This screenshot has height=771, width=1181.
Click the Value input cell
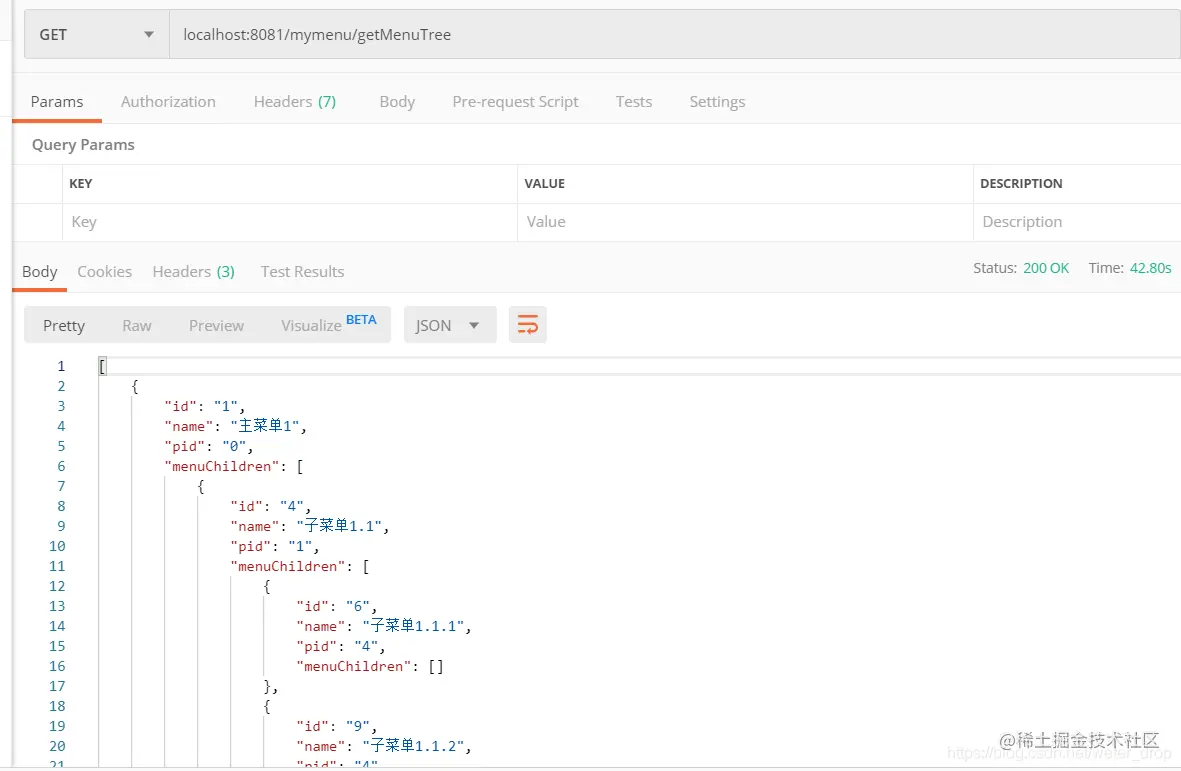tap(746, 222)
